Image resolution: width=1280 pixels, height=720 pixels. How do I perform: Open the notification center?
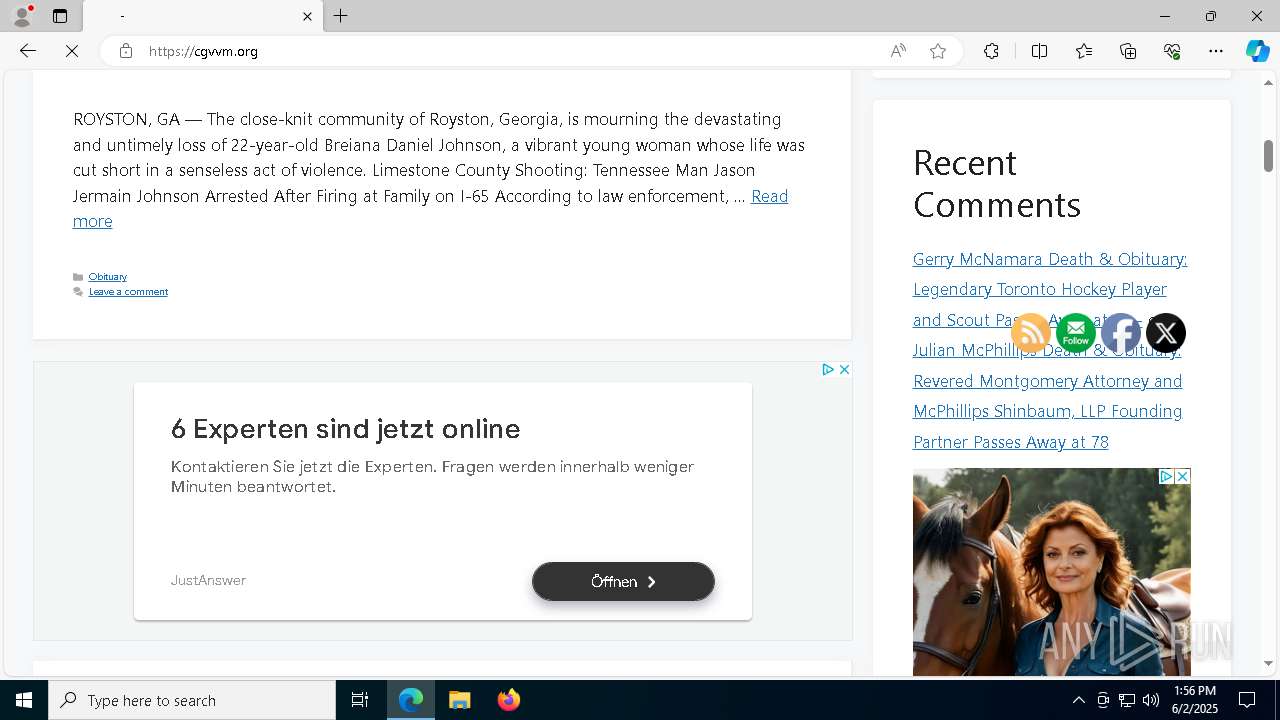(x=1247, y=700)
